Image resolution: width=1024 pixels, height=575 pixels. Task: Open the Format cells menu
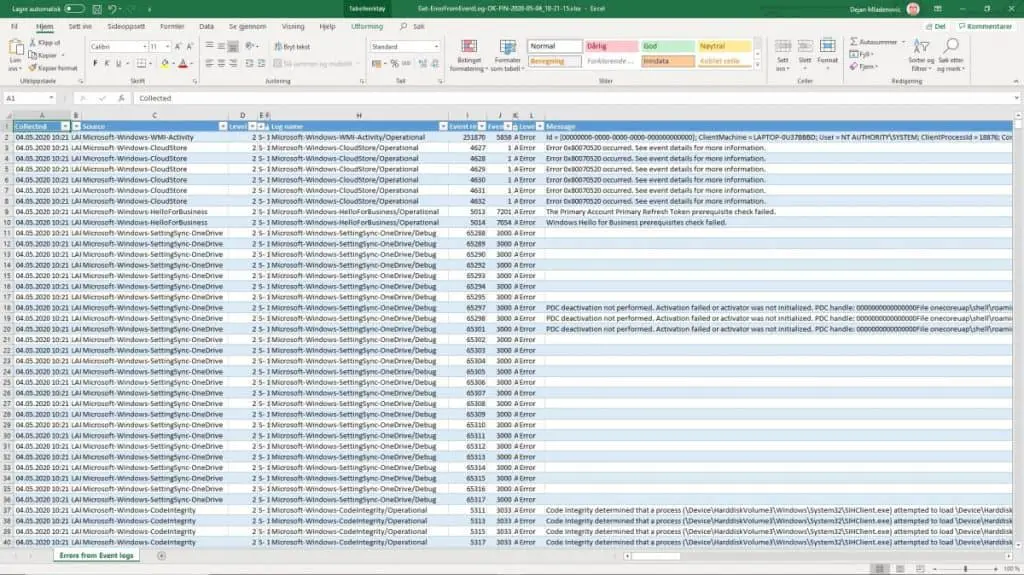tap(827, 56)
